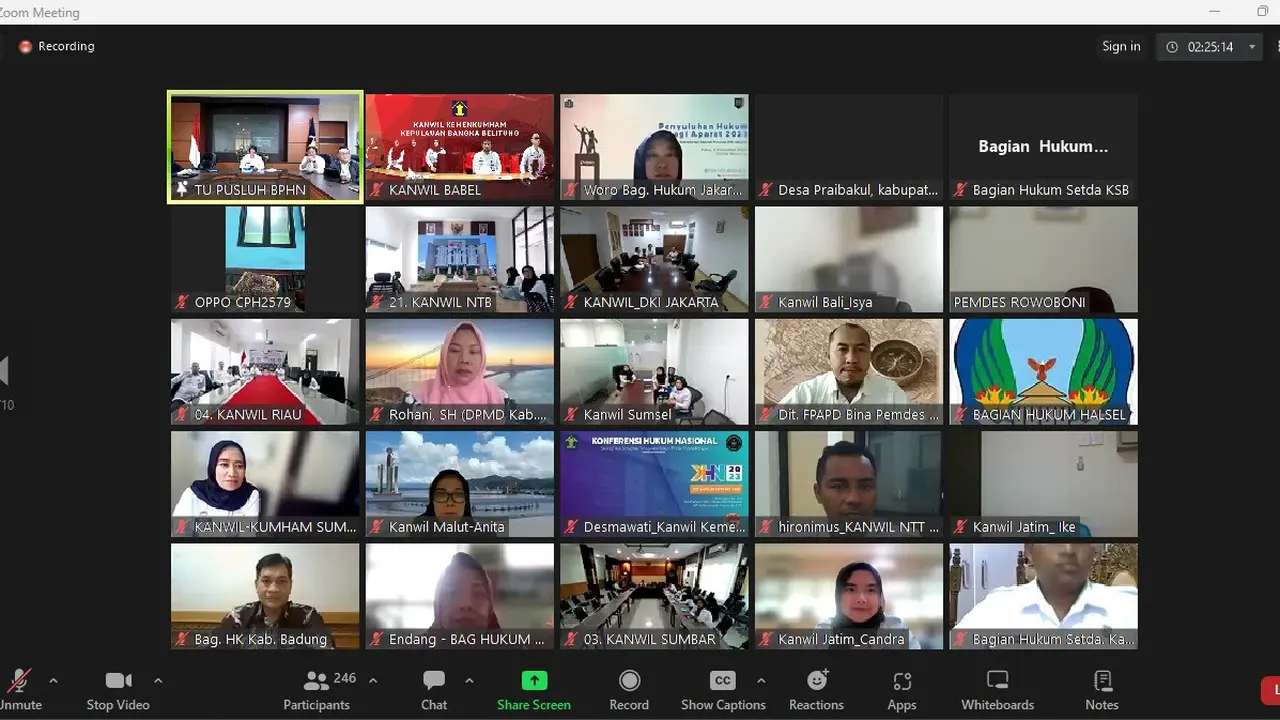Select Bag. HK Kab. Badung tile

tap(265, 597)
